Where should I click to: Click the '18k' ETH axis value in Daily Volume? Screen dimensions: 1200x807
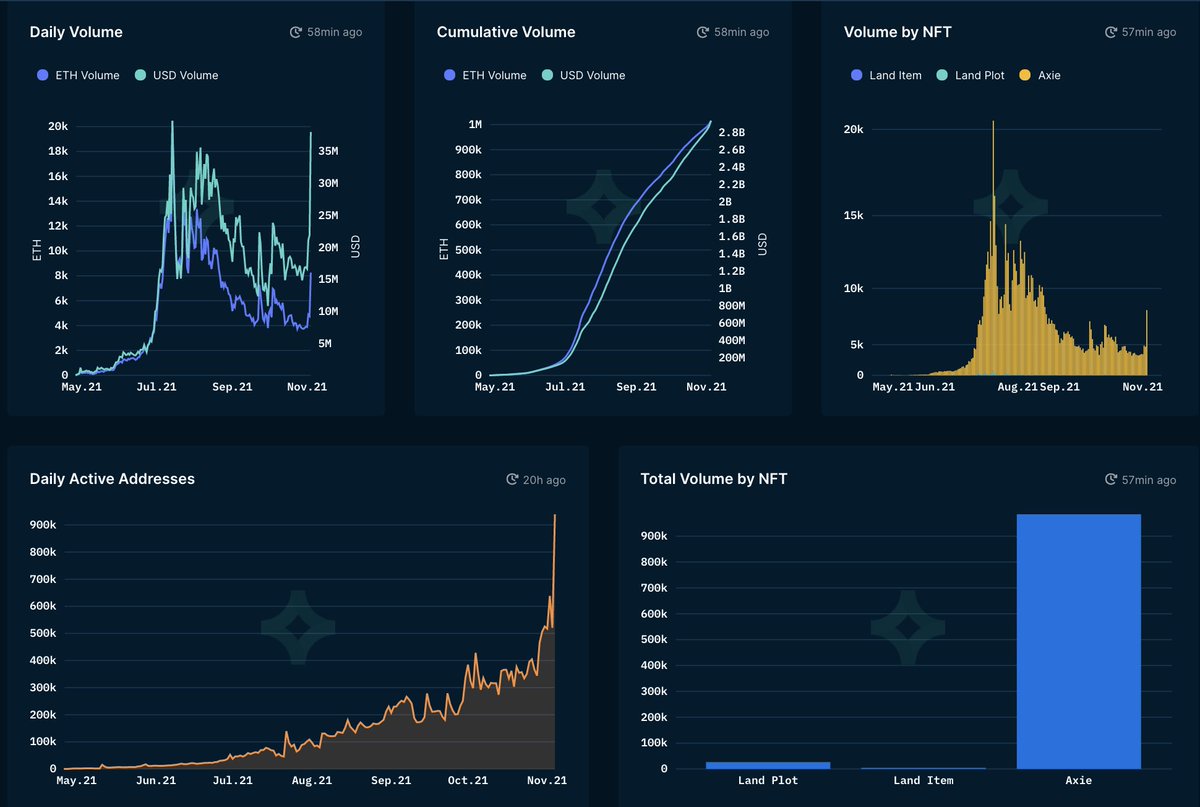coord(58,151)
